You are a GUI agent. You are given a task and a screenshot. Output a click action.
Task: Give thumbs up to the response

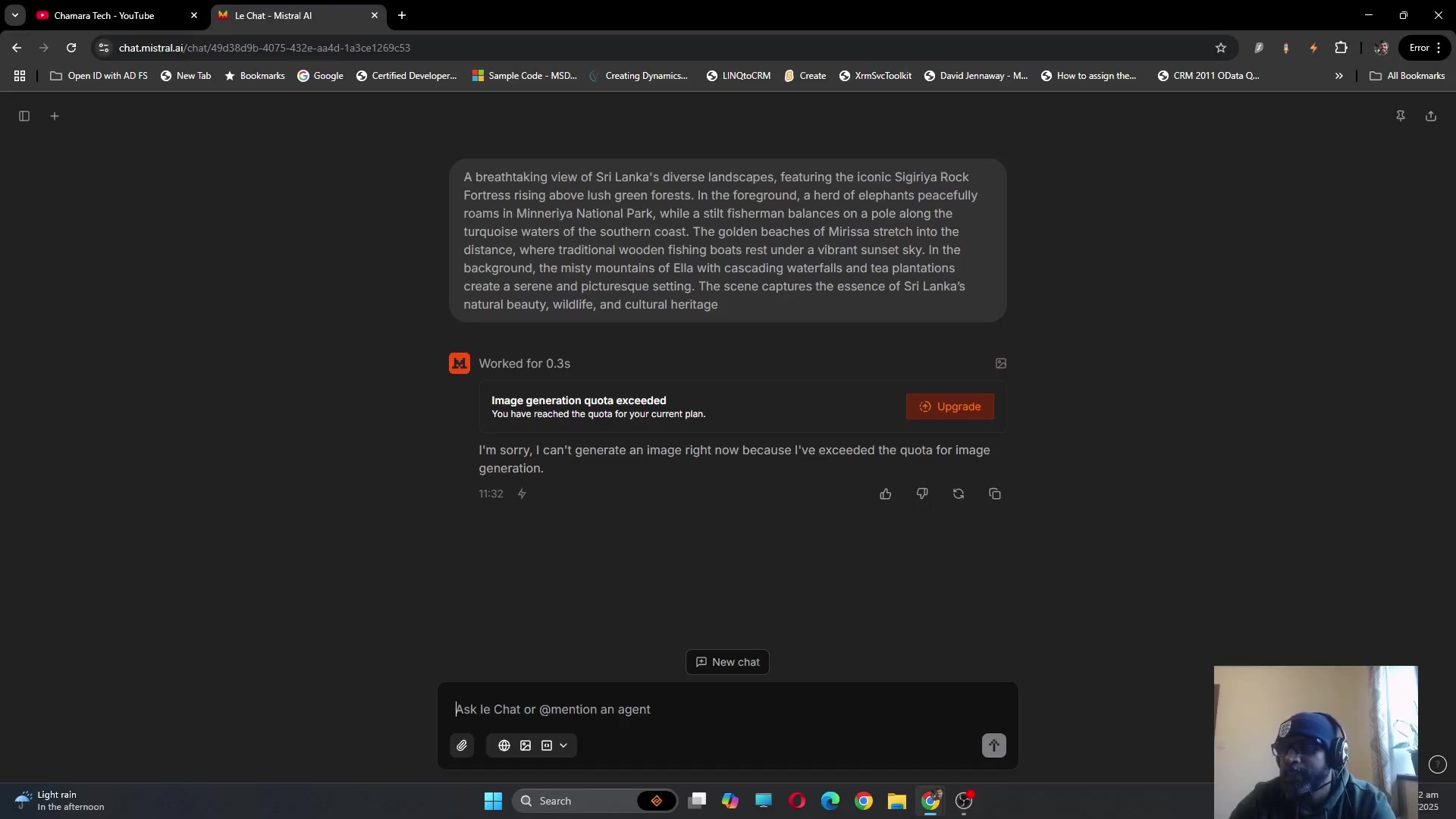click(886, 494)
